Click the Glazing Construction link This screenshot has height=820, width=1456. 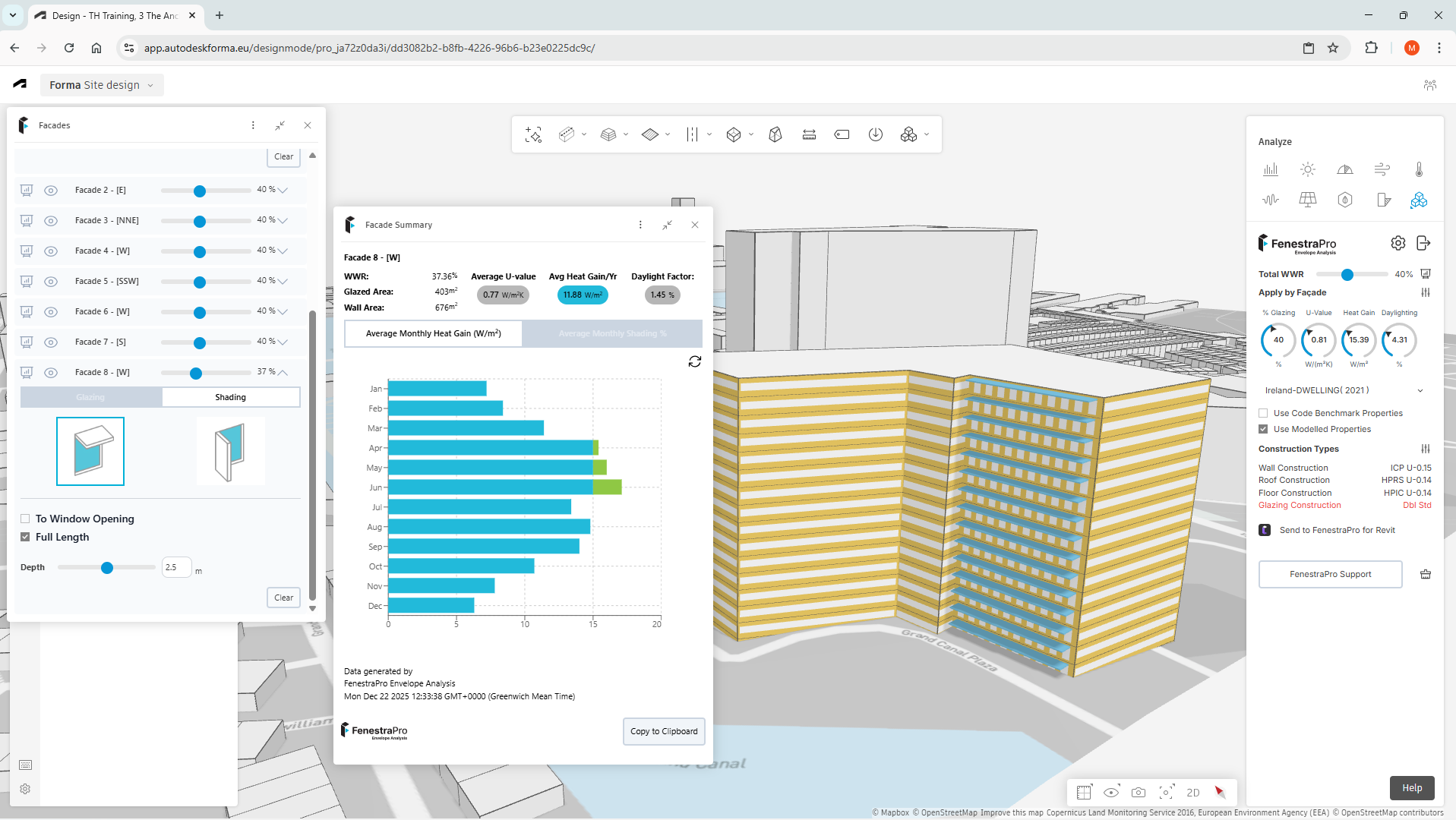1300,505
